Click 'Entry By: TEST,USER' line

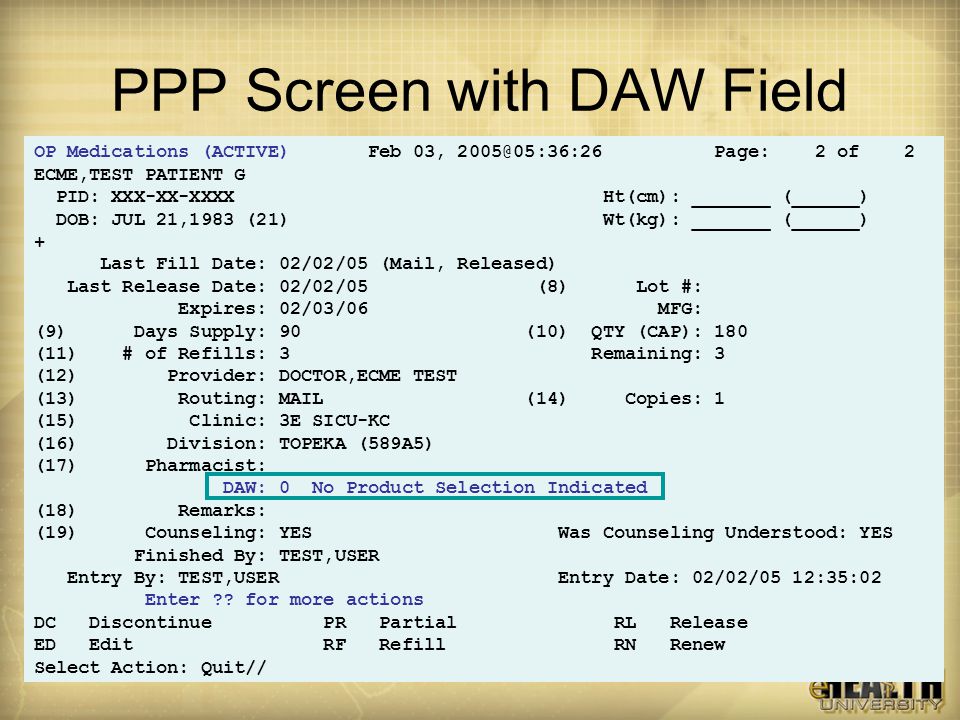tap(173, 577)
